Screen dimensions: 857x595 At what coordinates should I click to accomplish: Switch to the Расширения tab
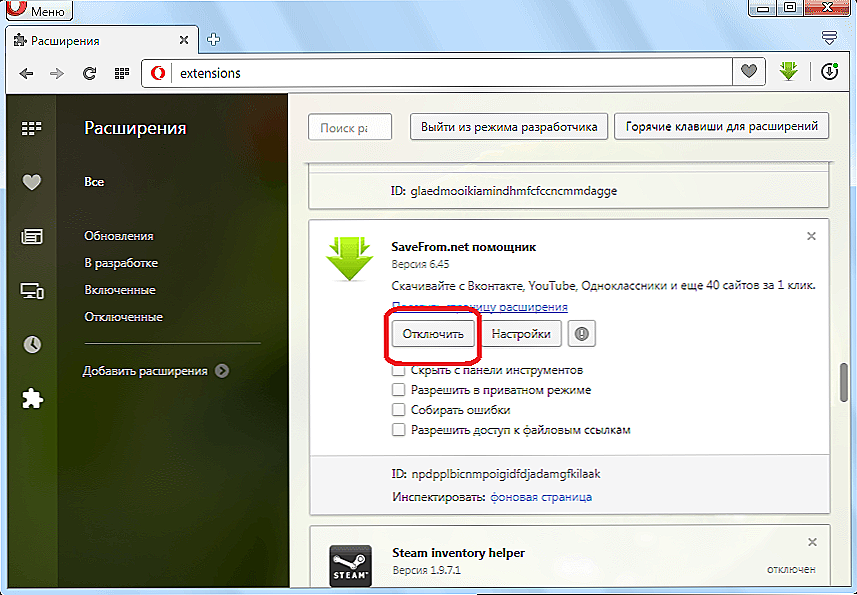tap(103, 40)
